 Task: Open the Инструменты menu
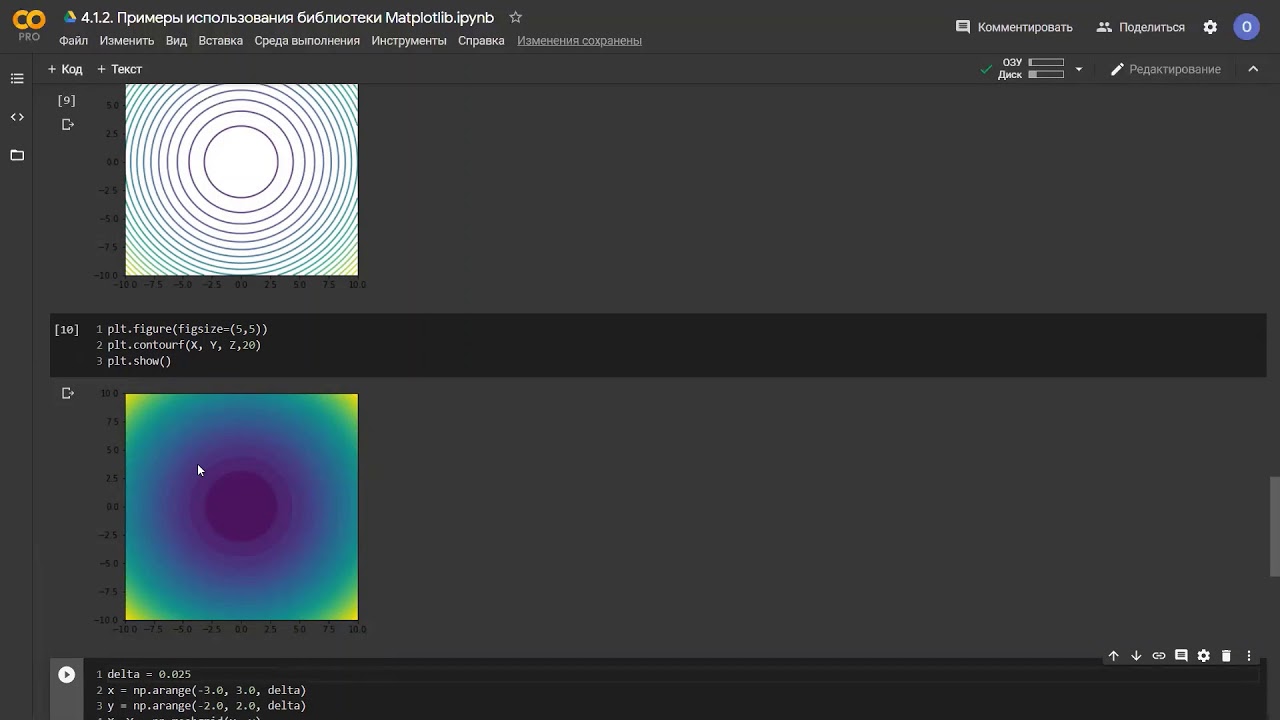[409, 41]
